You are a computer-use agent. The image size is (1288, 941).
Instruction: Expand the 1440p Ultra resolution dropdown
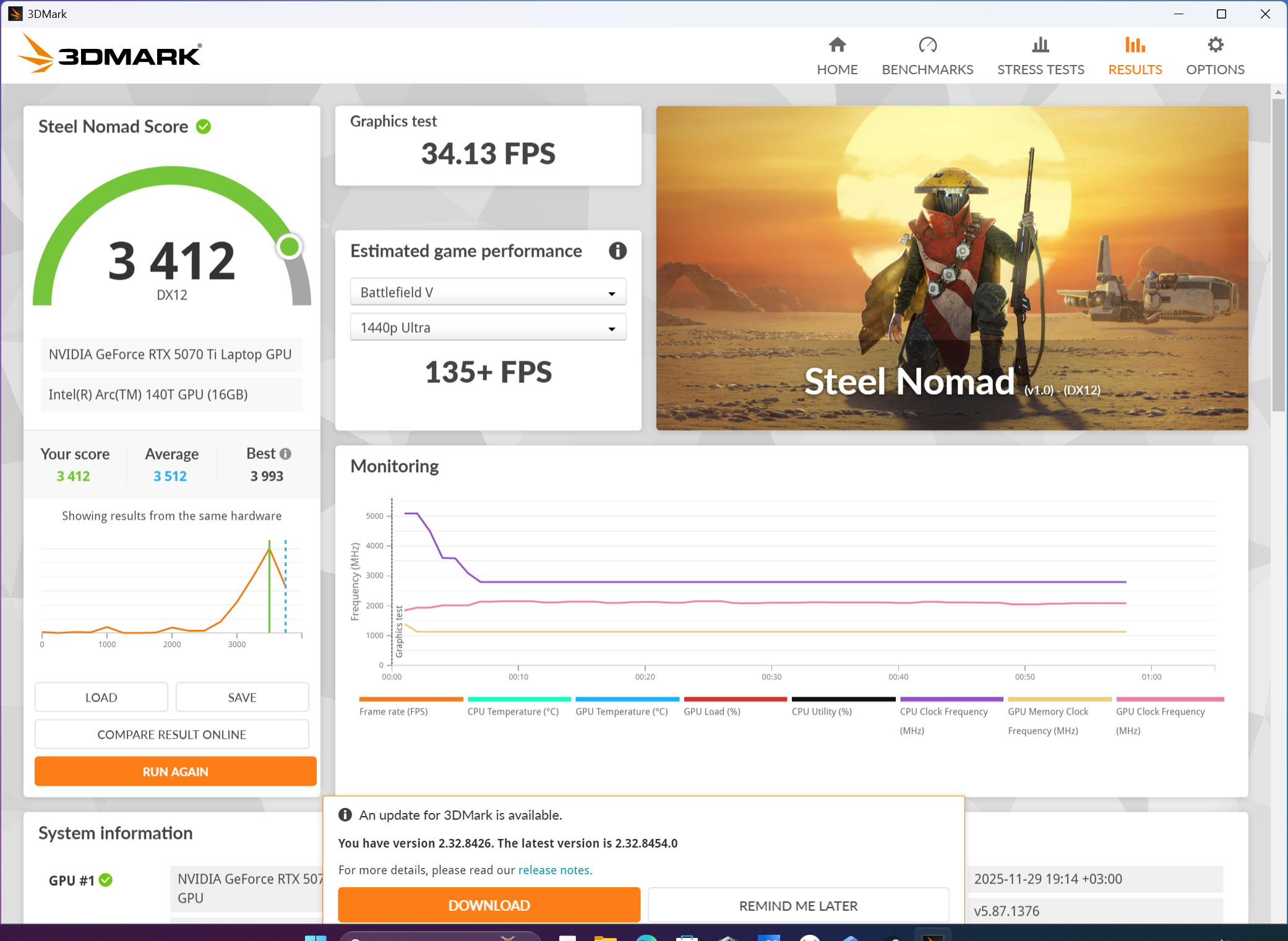click(488, 327)
